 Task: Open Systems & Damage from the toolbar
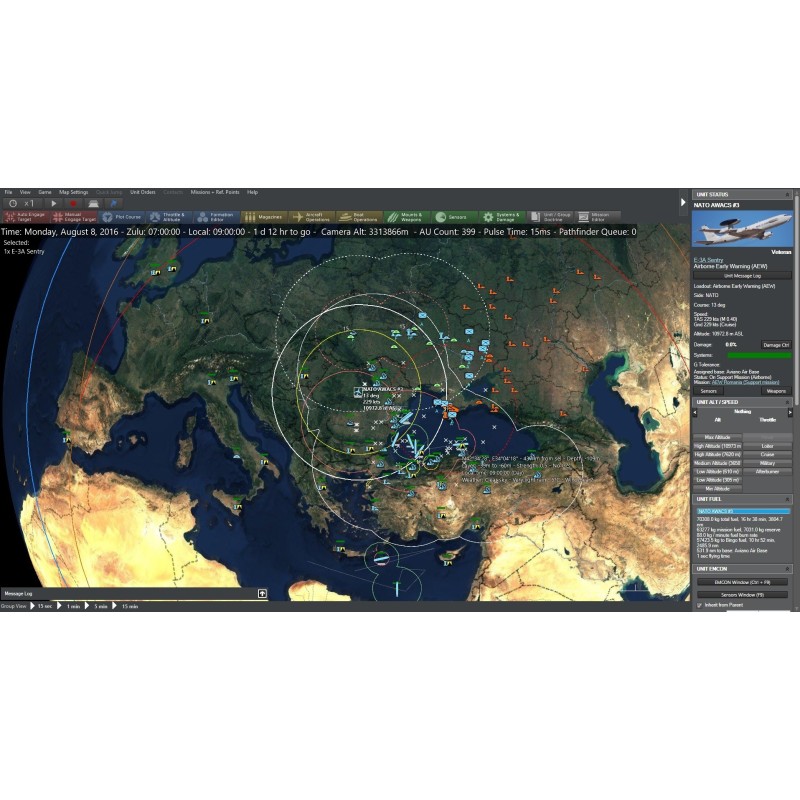(499, 216)
